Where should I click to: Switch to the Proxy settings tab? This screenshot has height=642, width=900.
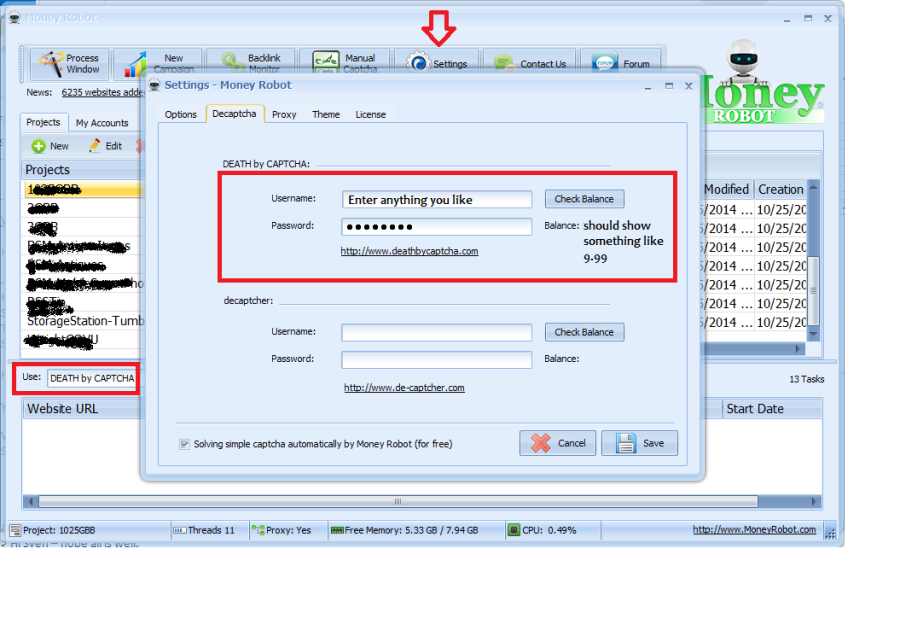pos(284,115)
